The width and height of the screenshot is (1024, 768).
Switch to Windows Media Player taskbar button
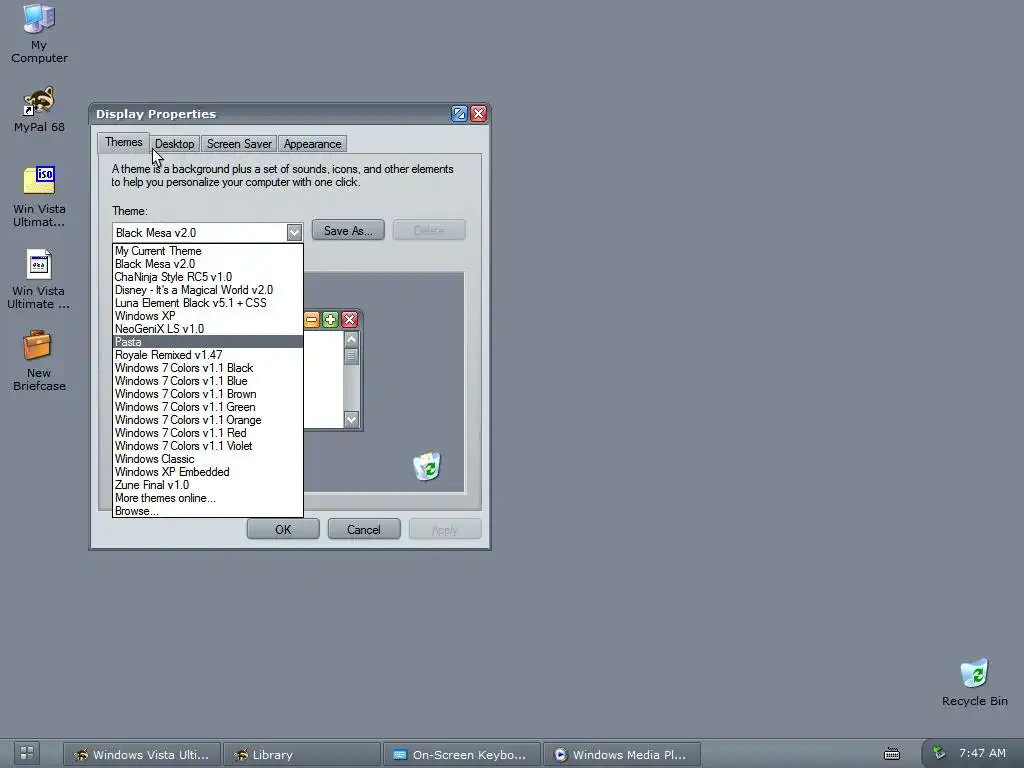[622, 754]
